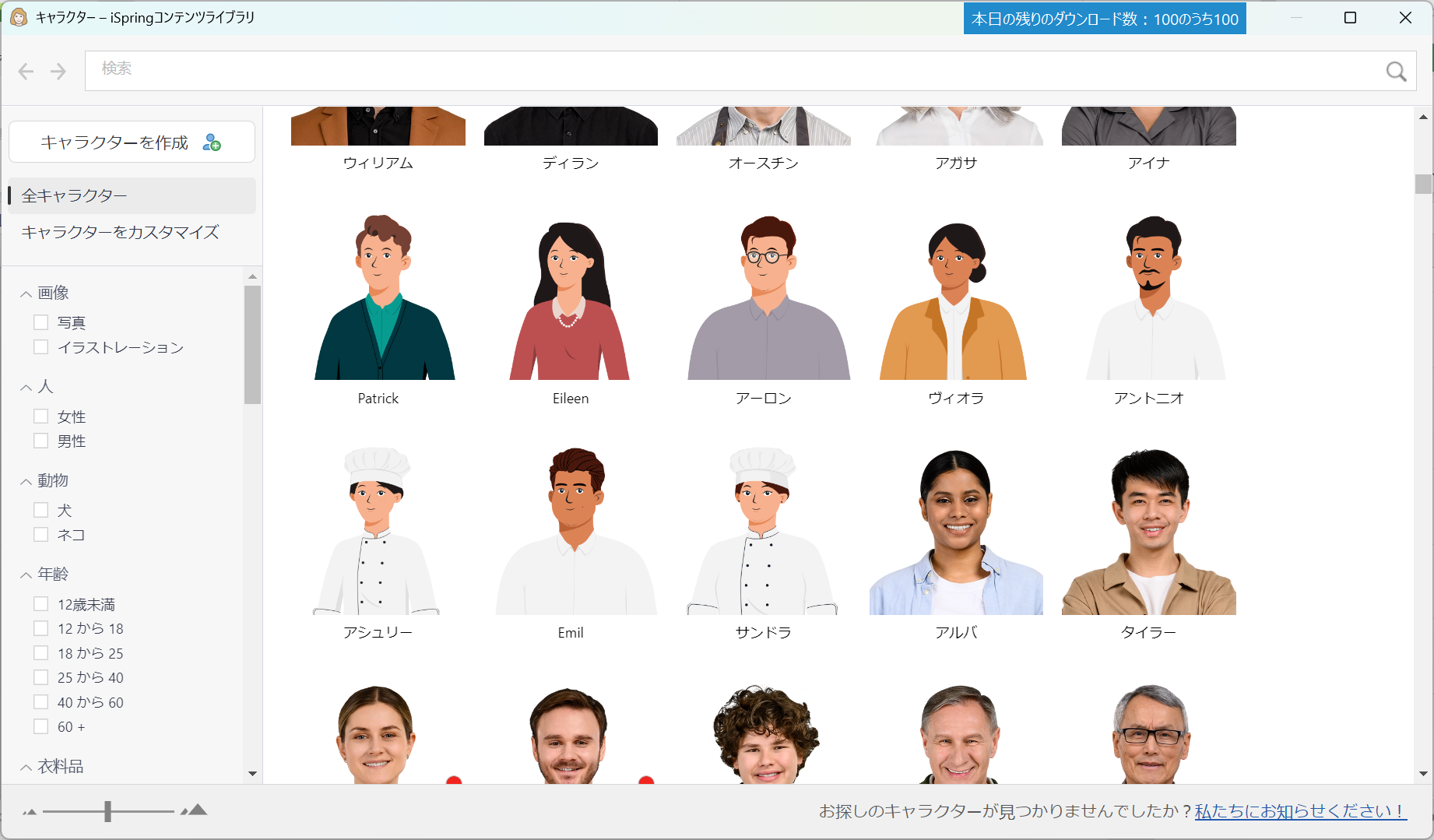The image size is (1434, 840).
Task: Click the small zoom-out triangle icon
Action: tap(29, 812)
